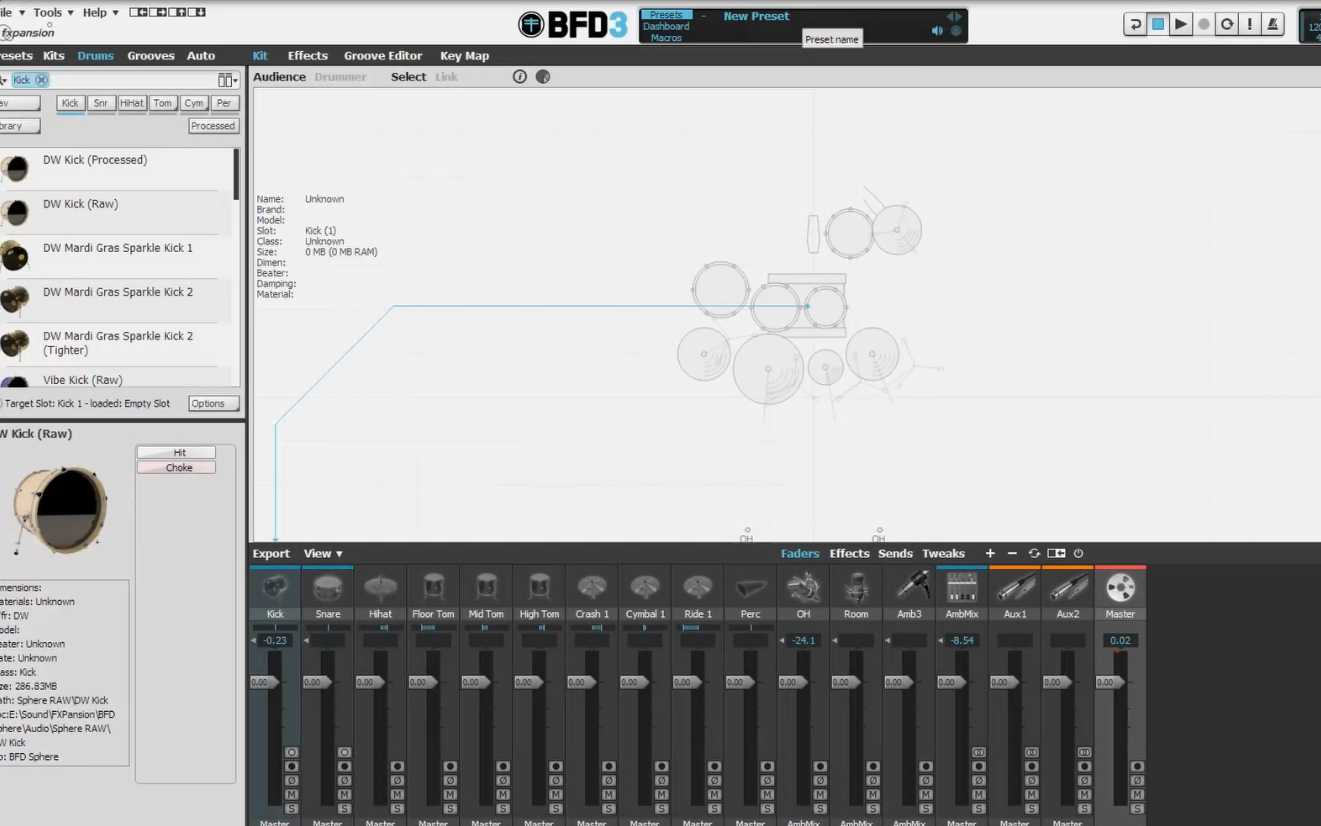Open the Groove Editor tab
Screen dimensions: 1321x826
tap(383, 56)
